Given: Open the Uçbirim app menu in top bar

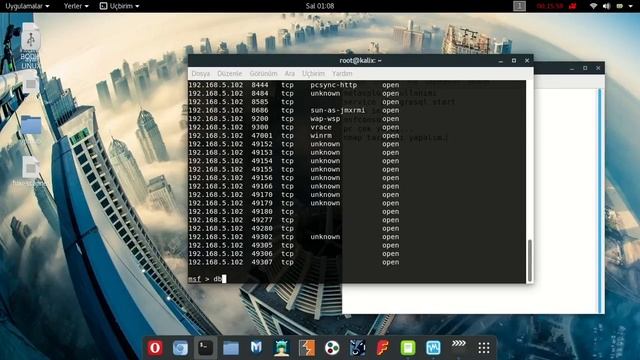Looking at the screenshot, I should pyautogui.click(x=120, y=6).
